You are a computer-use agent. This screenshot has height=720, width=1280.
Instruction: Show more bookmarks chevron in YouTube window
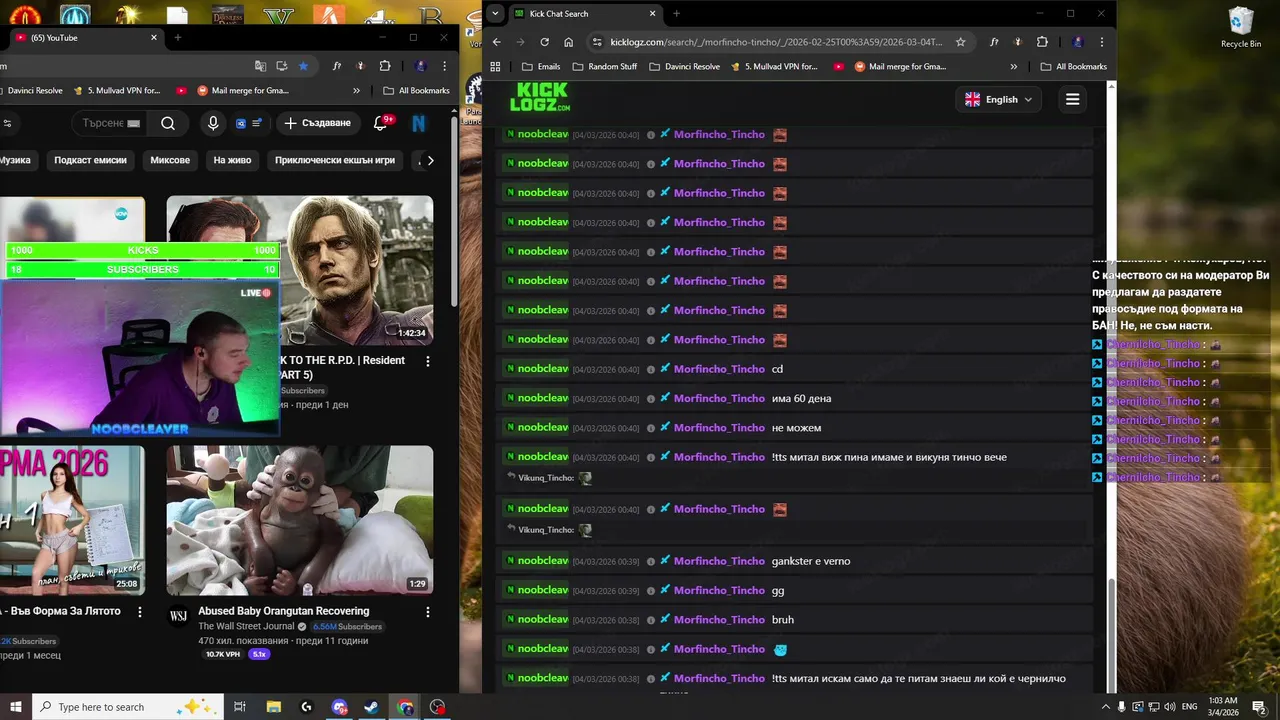pyautogui.click(x=357, y=90)
